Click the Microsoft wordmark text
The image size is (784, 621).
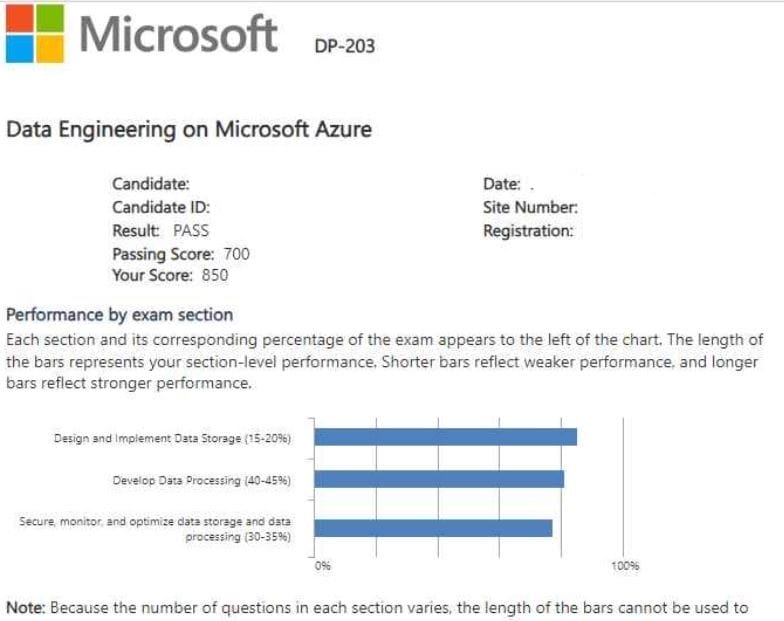point(178,34)
